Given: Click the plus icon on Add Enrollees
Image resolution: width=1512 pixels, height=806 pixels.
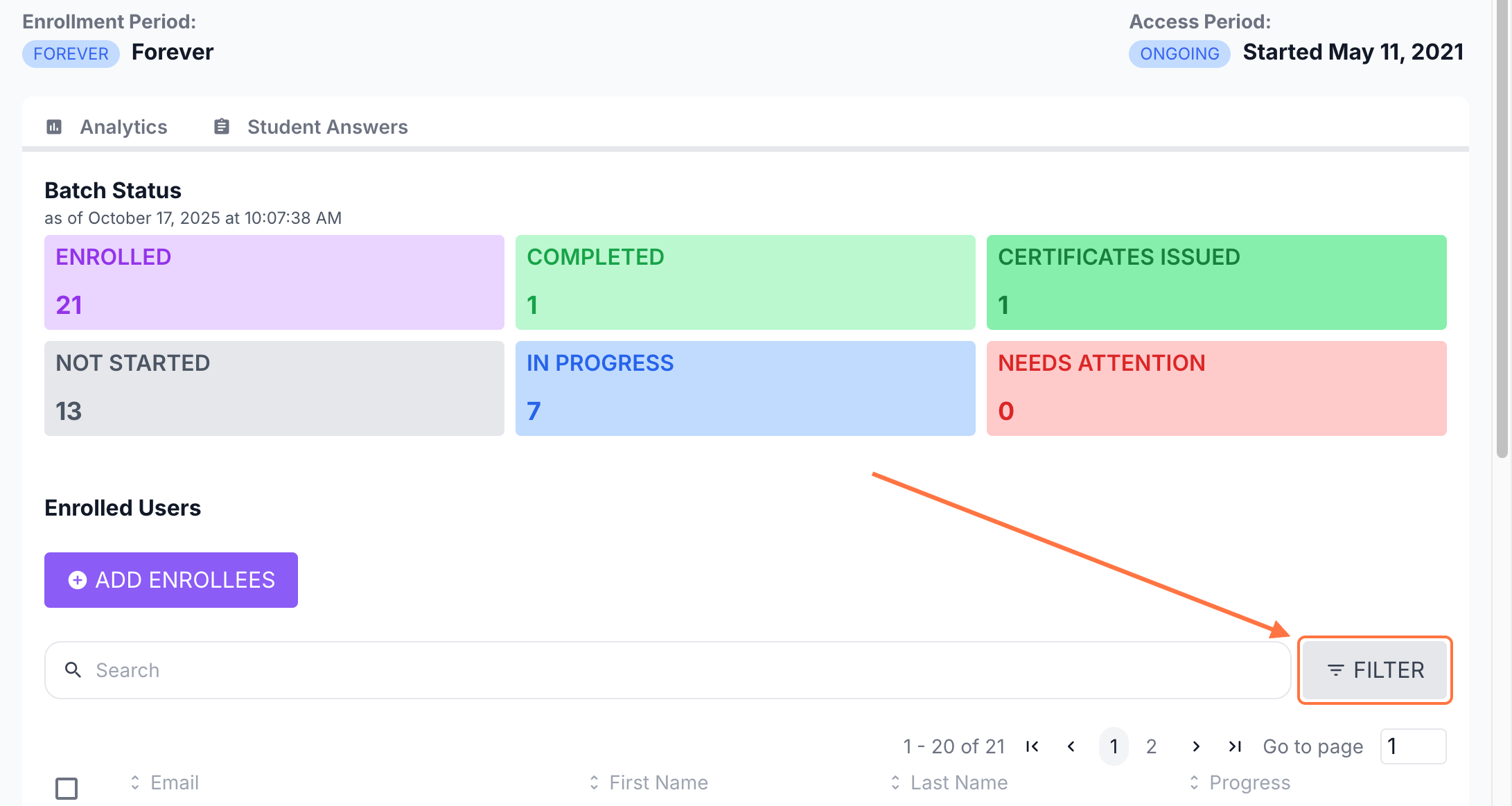Looking at the screenshot, I should (78, 580).
